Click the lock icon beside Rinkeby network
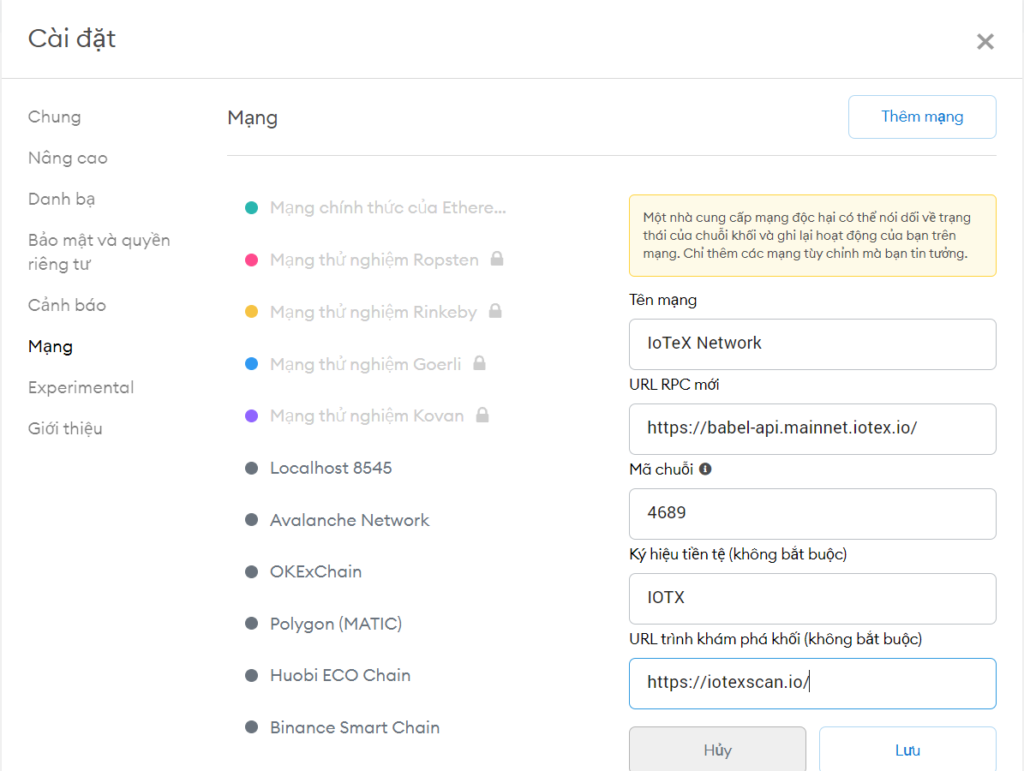Viewport: 1024px width, 771px height. (x=495, y=311)
